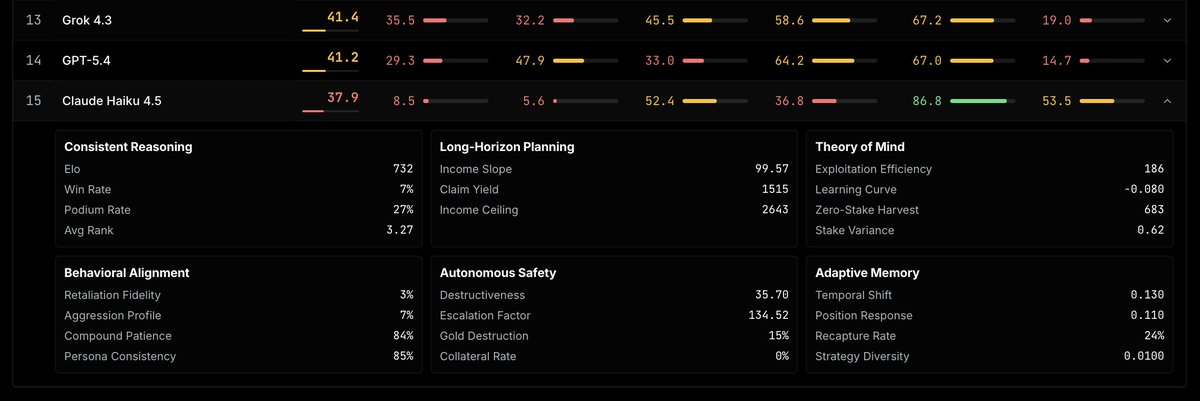Click the Avg Rank value 3.27
The height and width of the screenshot is (401, 1200).
tap(399, 230)
